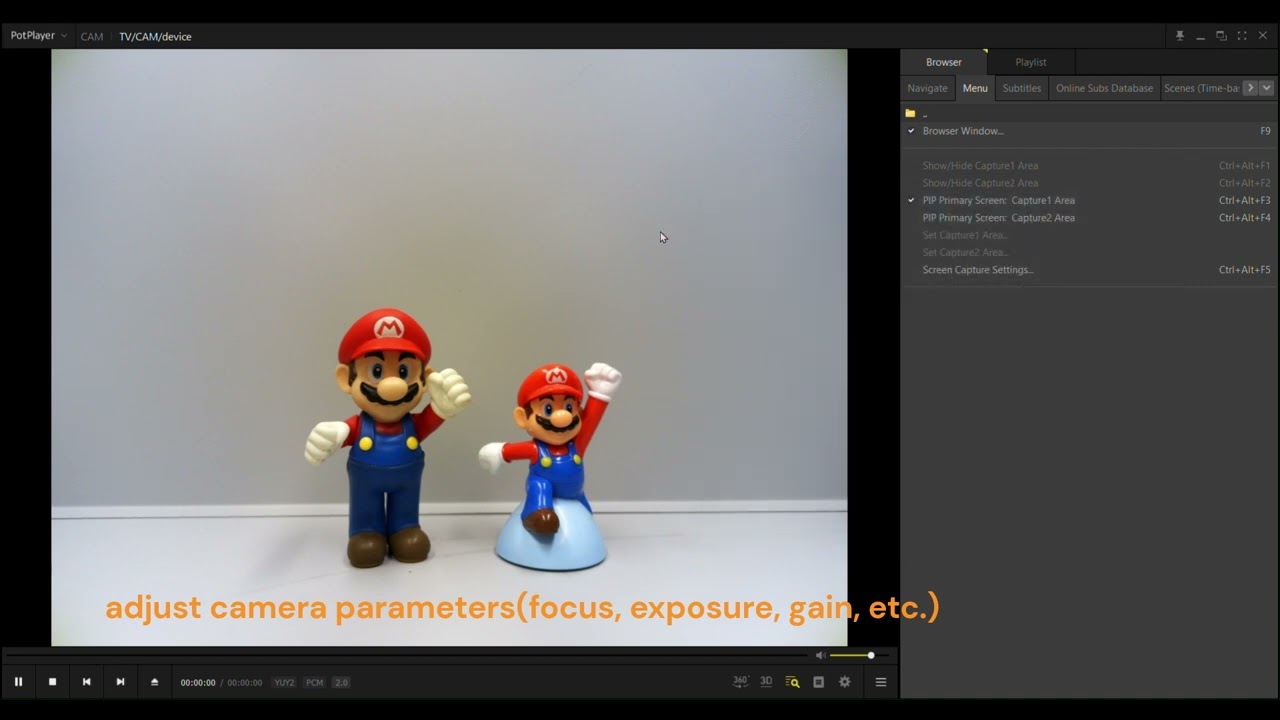Viewport: 1280px width, 720px height.
Task: Minimize the PotPlayer window
Action: (1200, 36)
